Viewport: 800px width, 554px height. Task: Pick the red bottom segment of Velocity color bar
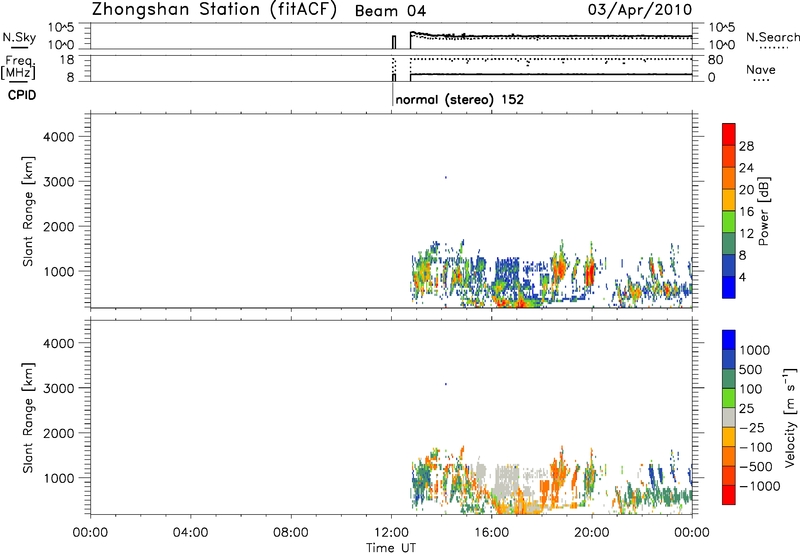point(729,495)
